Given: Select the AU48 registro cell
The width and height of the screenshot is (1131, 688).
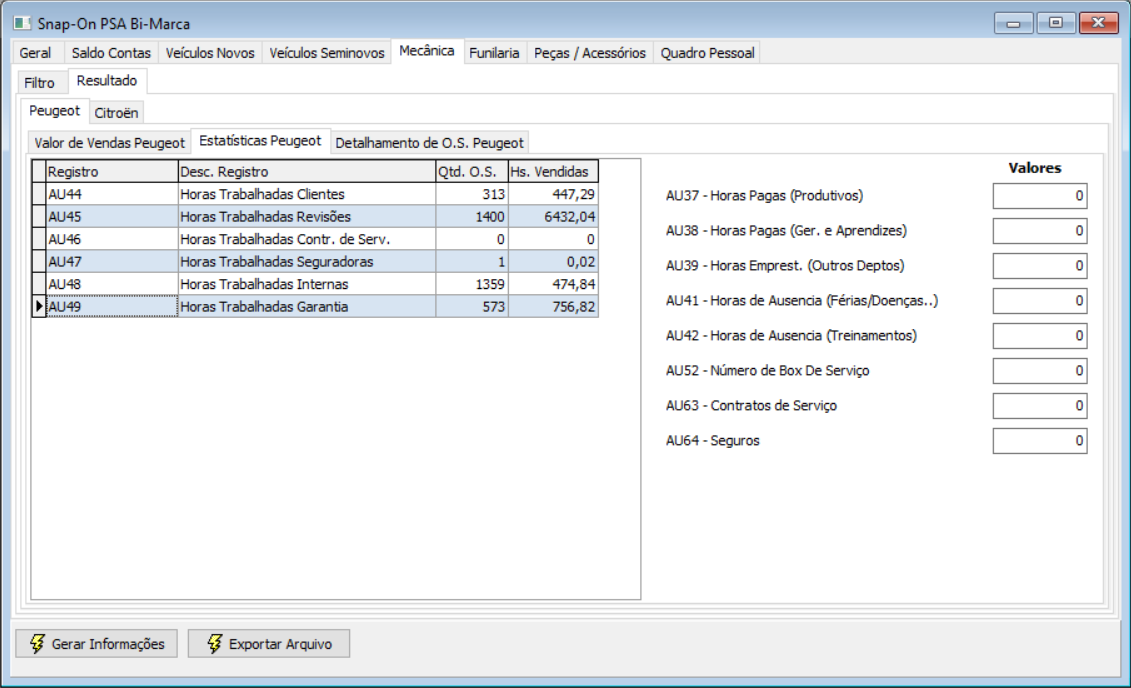Looking at the screenshot, I should [x=112, y=283].
